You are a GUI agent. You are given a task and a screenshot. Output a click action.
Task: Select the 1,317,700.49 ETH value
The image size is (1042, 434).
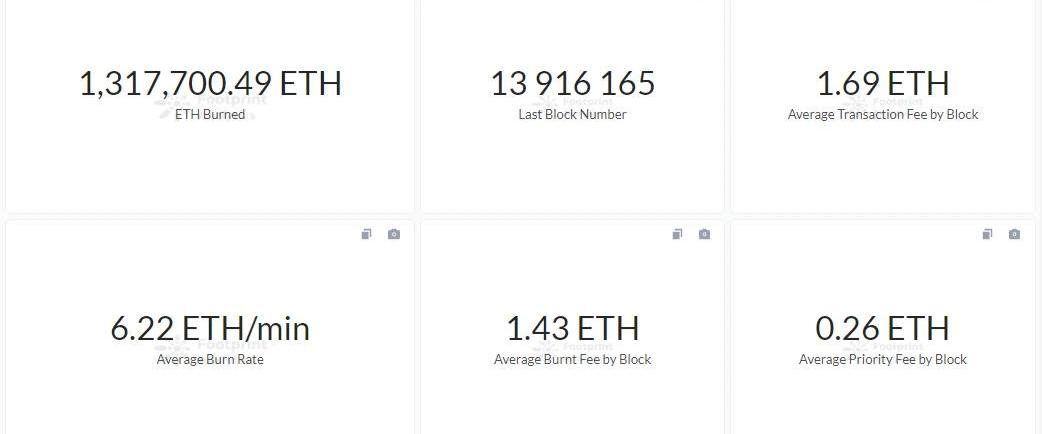coord(210,84)
